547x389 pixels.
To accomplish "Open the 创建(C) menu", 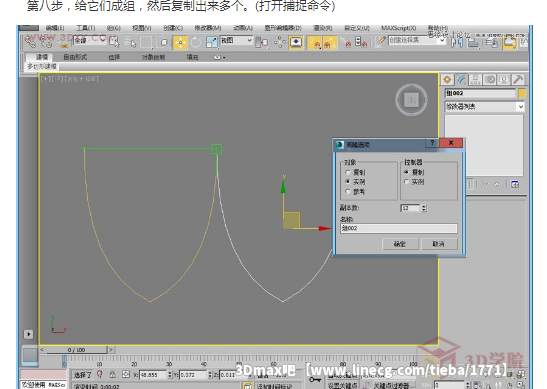I will pos(173,28).
